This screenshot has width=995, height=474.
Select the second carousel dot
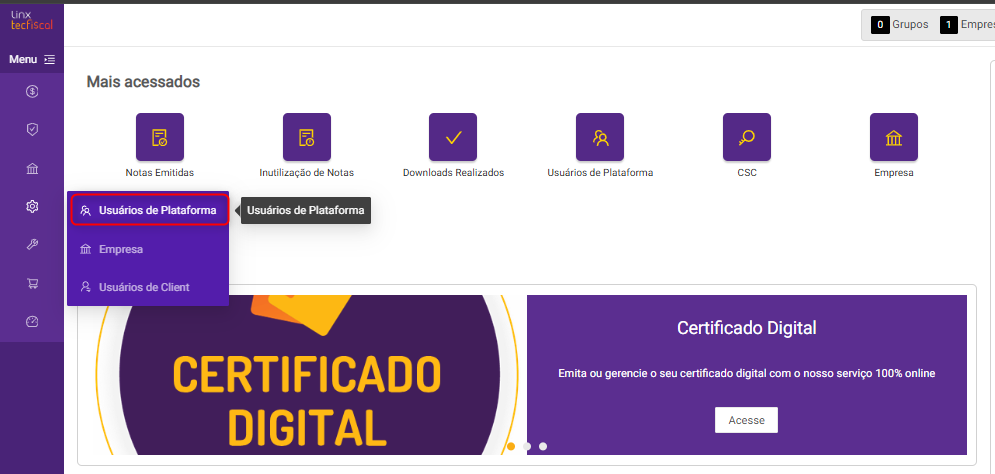527,446
